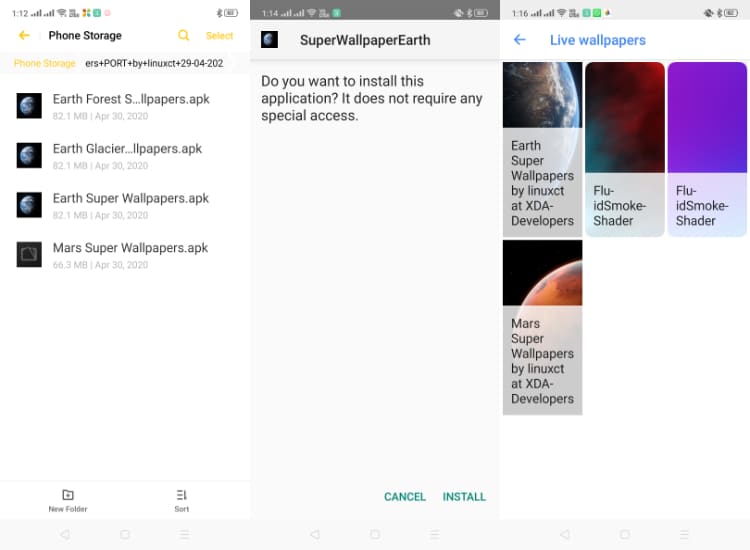Tap the SuperWallpaperEarth title text
This screenshot has height=550, width=750.
(365, 40)
